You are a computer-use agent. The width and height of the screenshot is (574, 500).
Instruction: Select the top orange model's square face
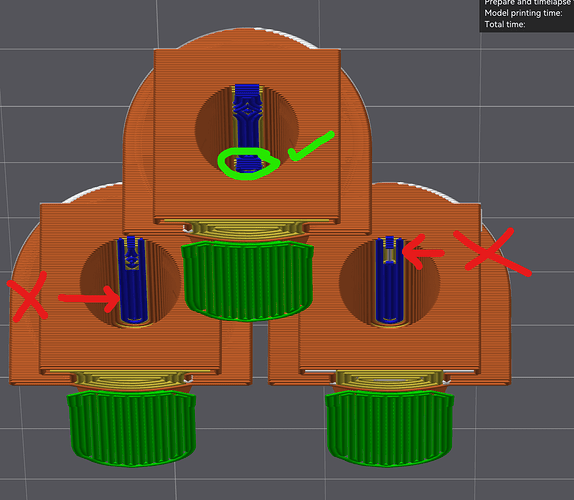247,134
